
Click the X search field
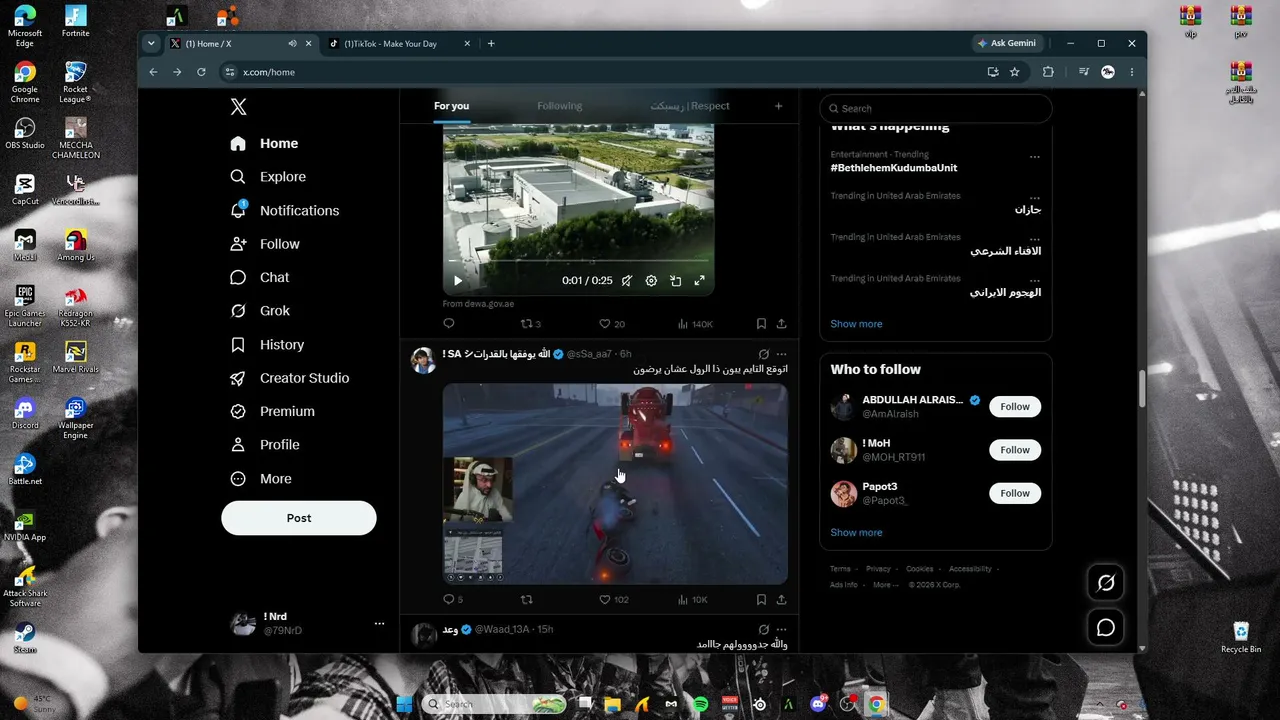point(936,108)
